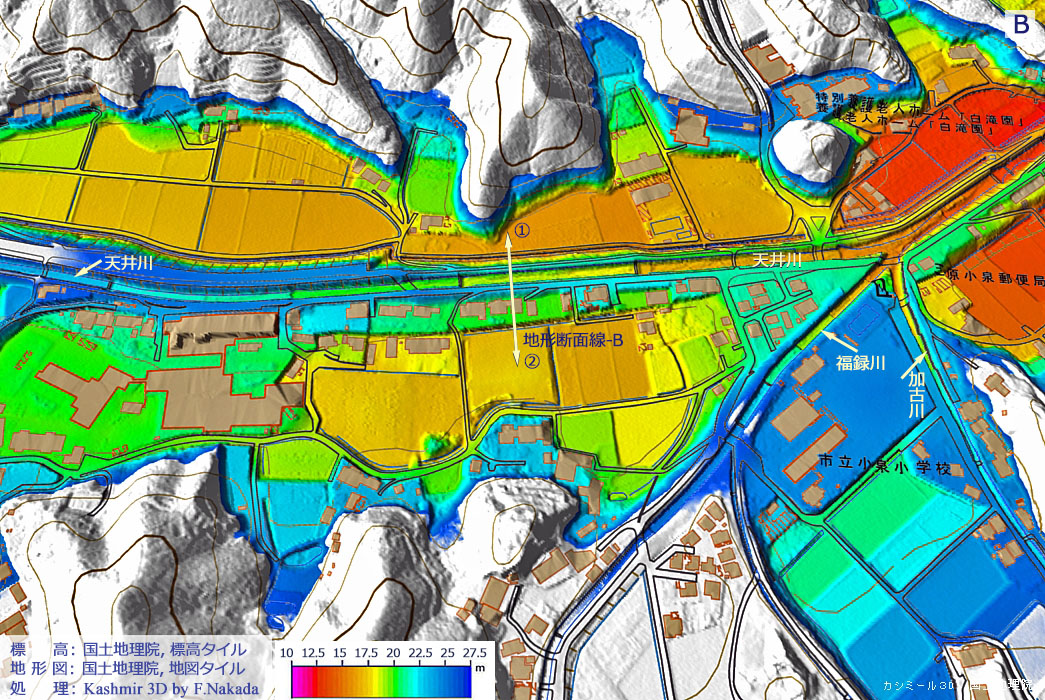Click the 福録川 river label
1045x700 pixels.
point(861,362)
